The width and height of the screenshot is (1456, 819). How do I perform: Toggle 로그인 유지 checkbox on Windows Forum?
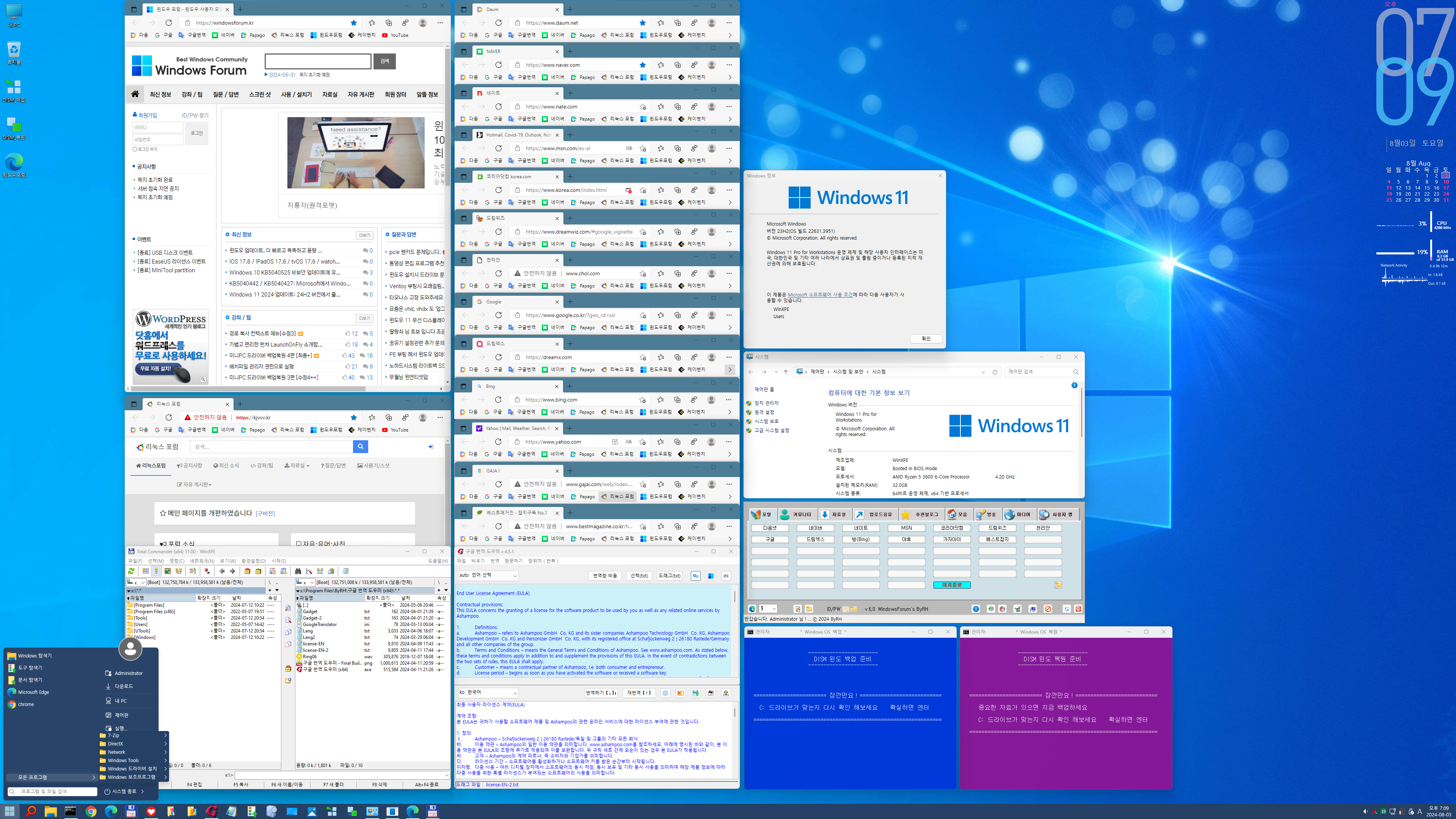point(135,149)
